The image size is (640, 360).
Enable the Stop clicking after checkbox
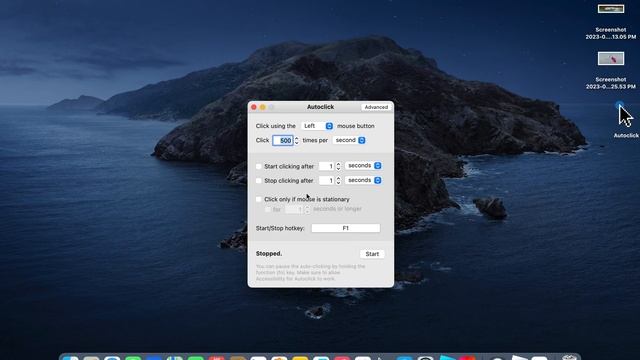(x=258, y=180)
